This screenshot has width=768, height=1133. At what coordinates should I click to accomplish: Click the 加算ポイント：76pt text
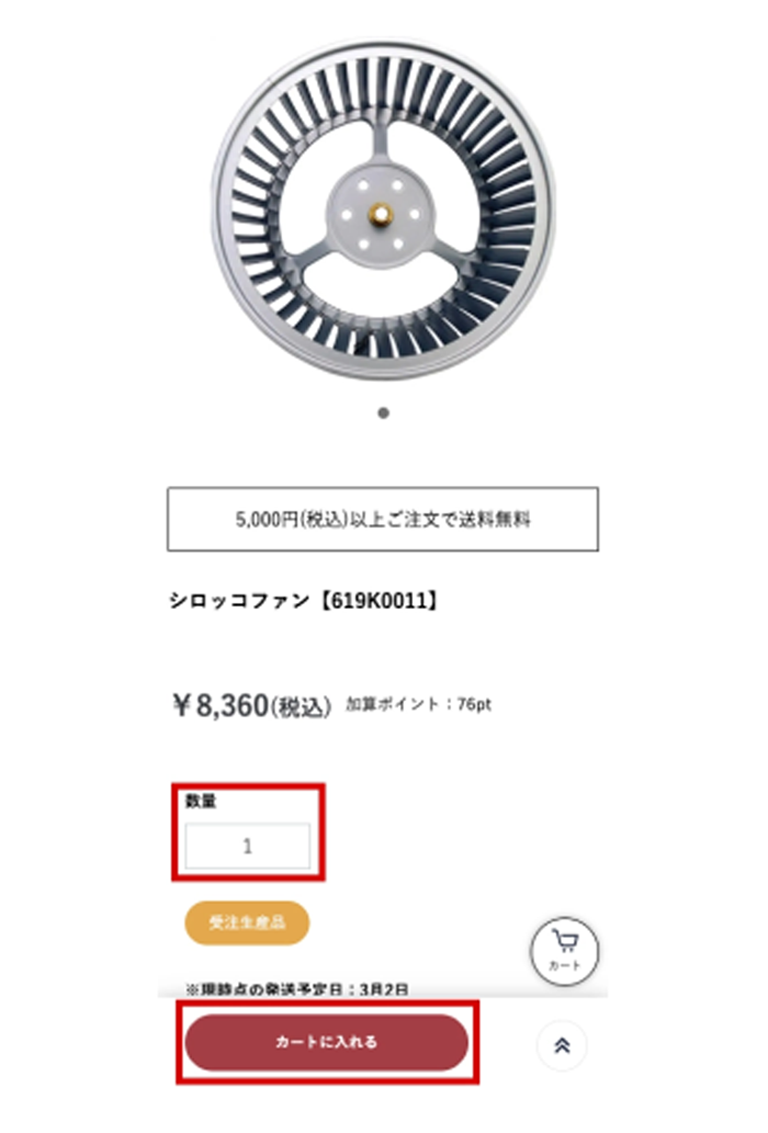[x=419, y=705]
